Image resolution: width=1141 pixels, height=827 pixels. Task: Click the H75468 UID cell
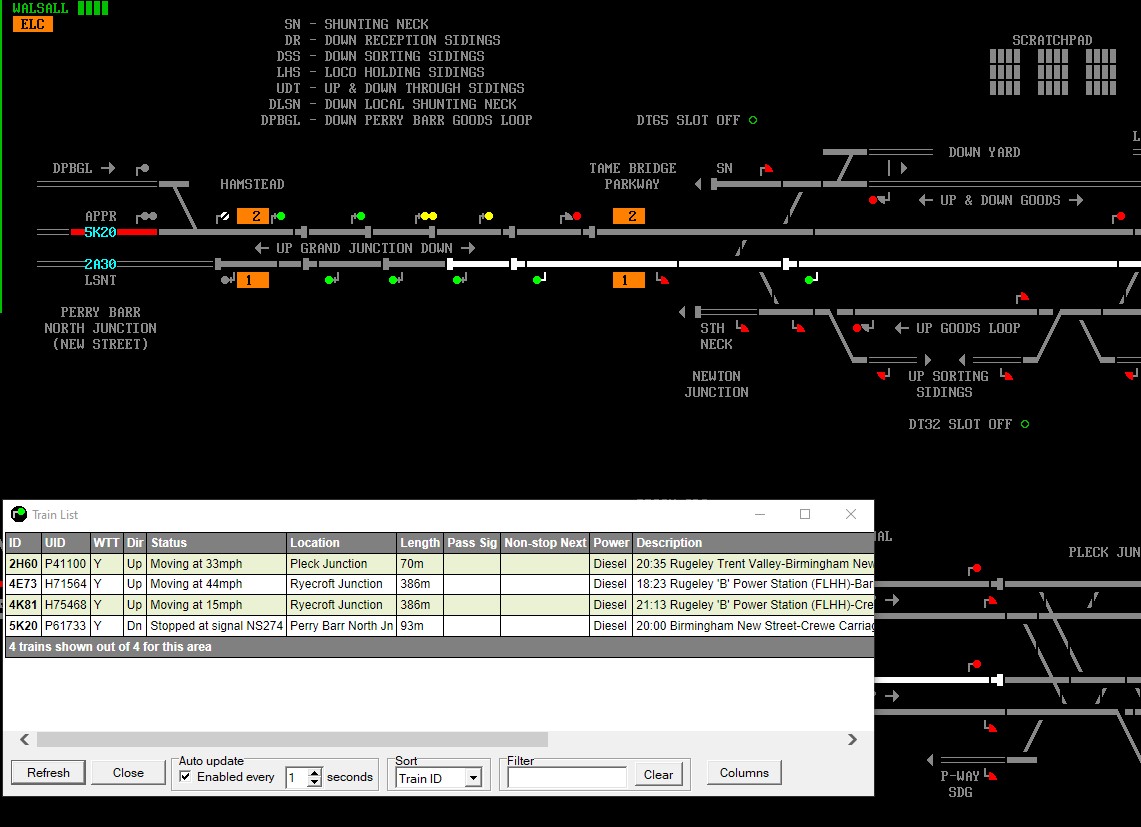65,605
